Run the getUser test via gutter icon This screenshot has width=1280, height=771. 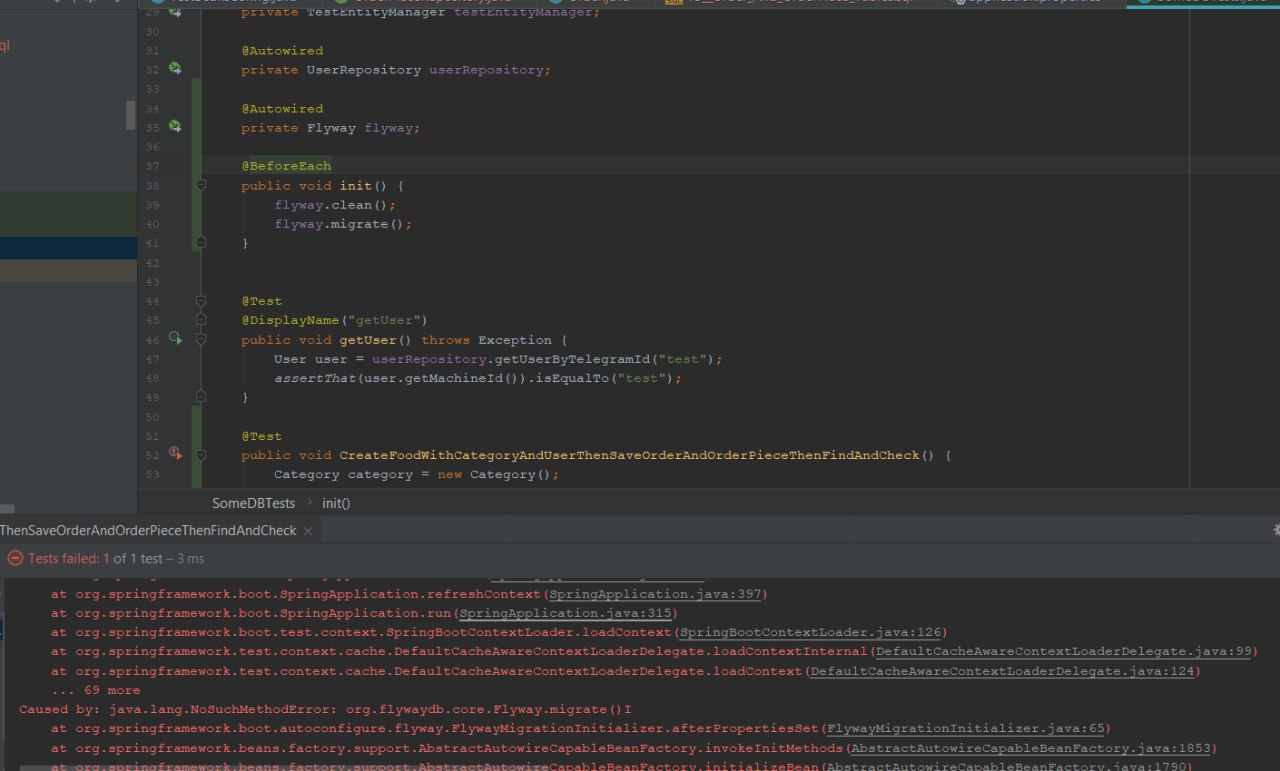coord(175,339)
